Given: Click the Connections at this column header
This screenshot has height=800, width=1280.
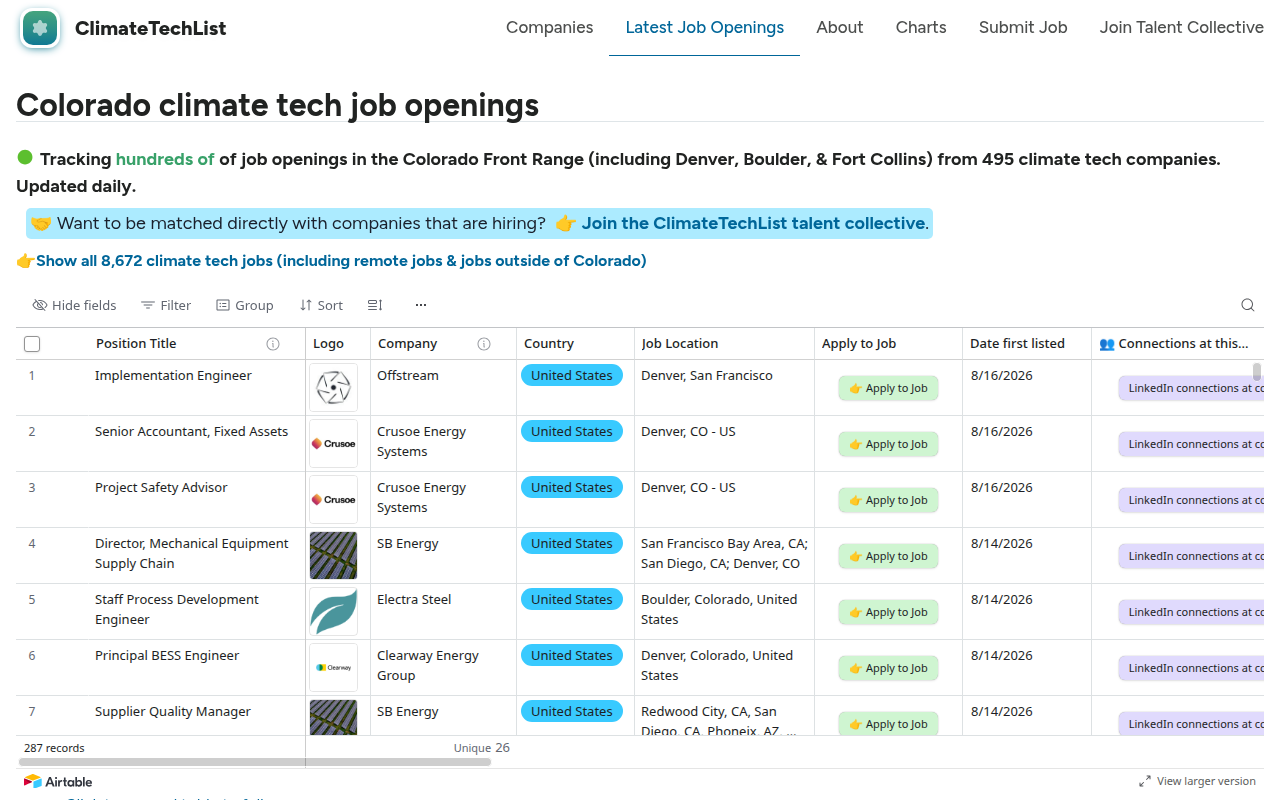Looking at the screenshot, I should pyautogui.click(x=1178, y=344).
